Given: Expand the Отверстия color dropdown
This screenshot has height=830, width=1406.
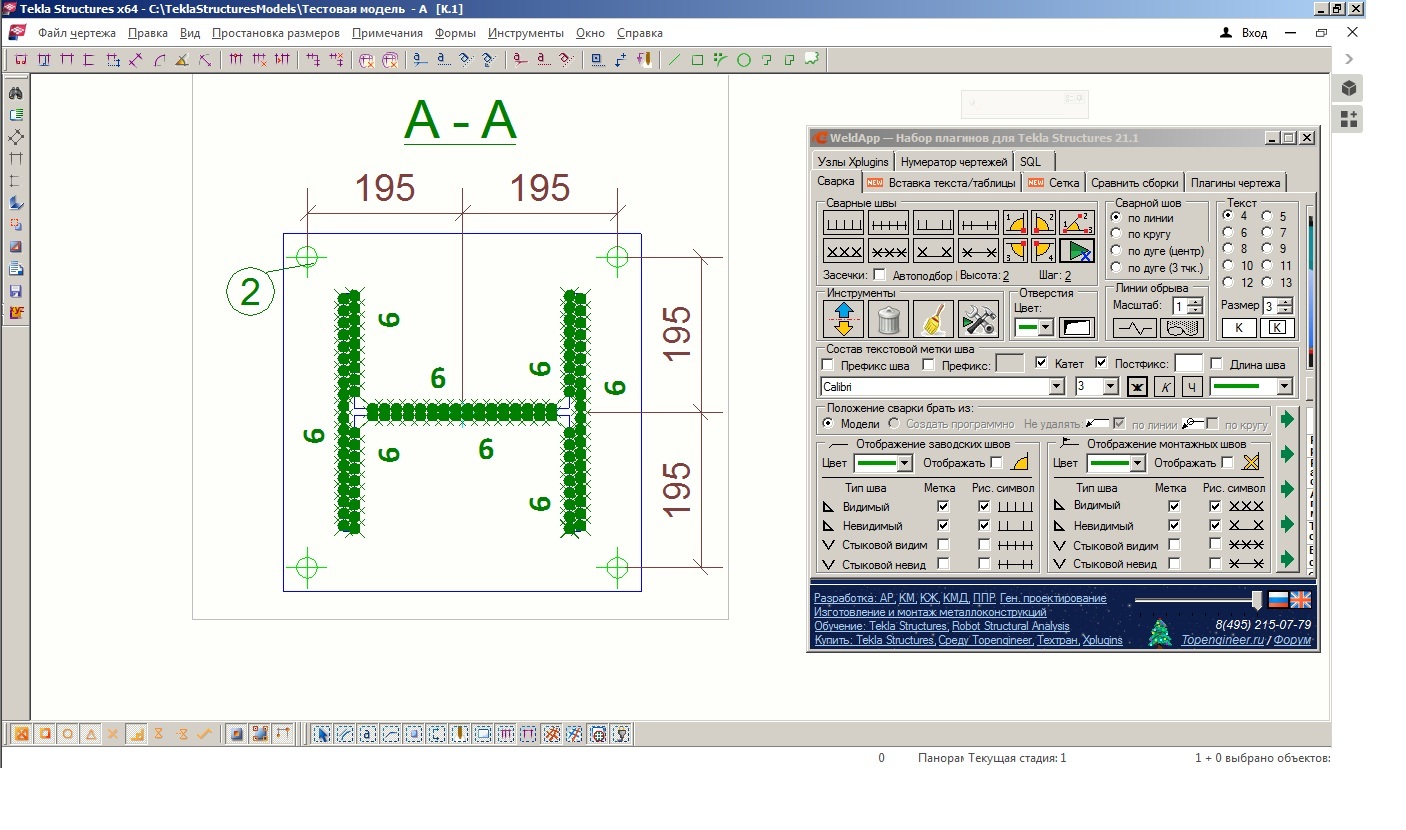Looking at the screenshot, I should 1045,327.
